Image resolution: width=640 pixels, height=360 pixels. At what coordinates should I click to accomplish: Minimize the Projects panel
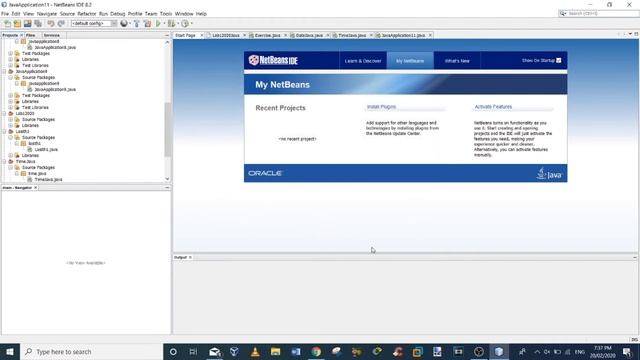point(167,36)
